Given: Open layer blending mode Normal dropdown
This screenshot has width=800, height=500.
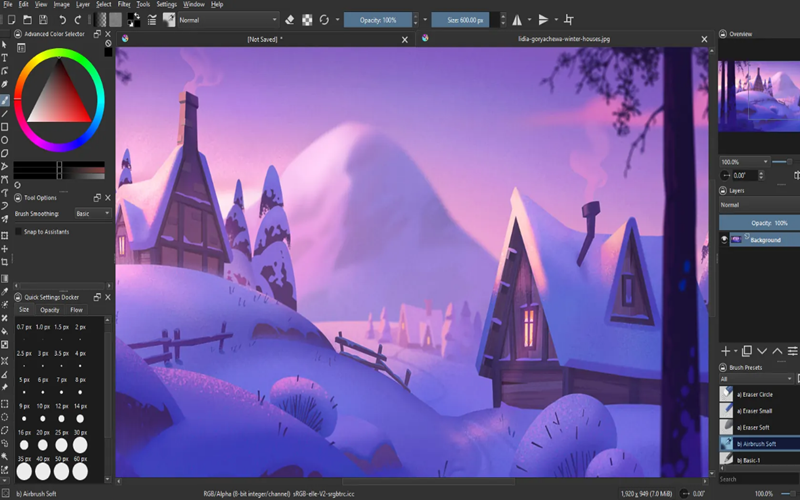Looking at the screenshot, I should pyautogui.click(x=760, y=205).
